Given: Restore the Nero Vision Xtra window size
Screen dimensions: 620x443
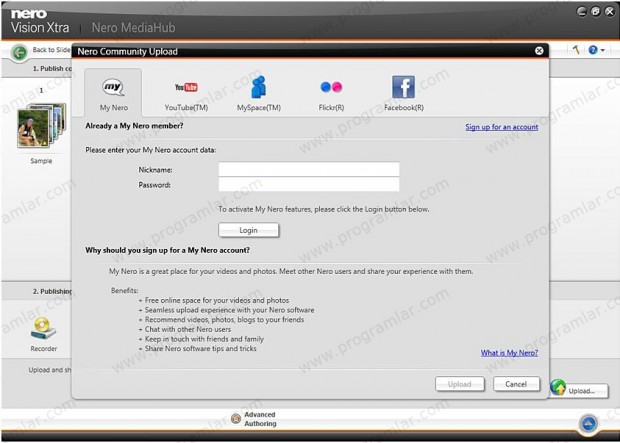Looking at the screenshot, I should [x=595, y=11].
